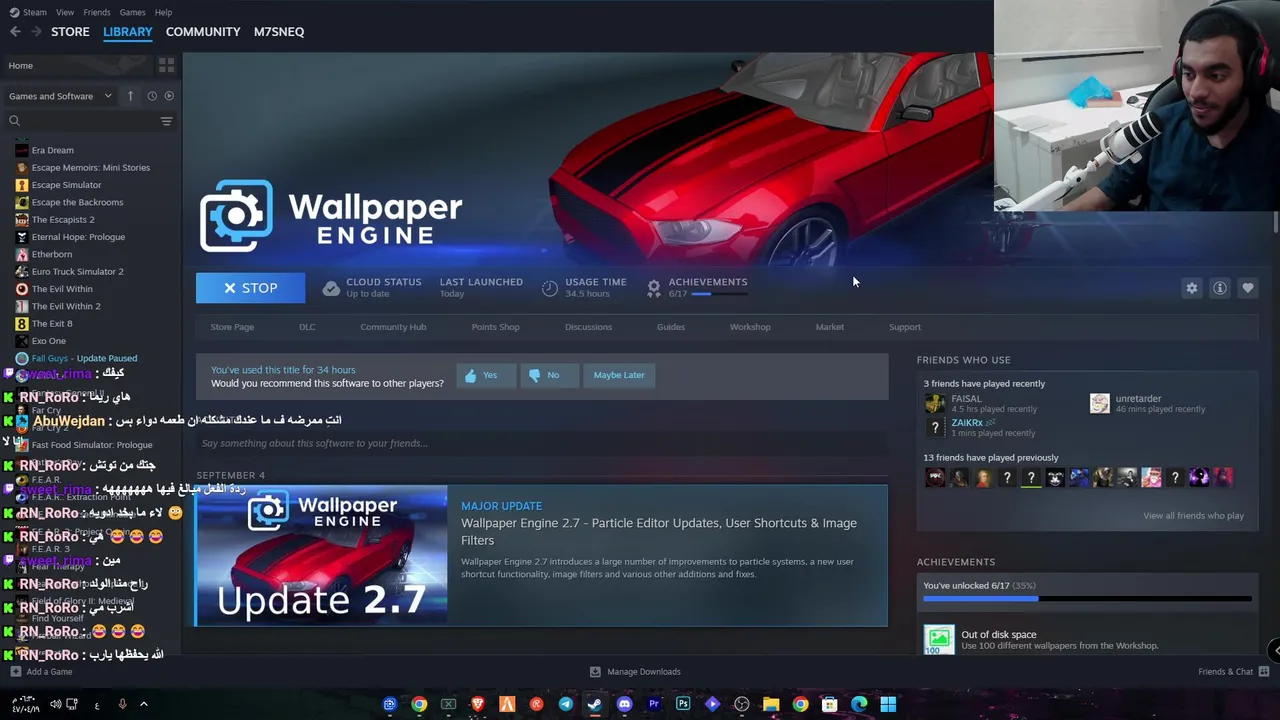This screenshot has height=720, width=1280.
Task: Click the Escape Simulator game icon
Action: [22, 185]
